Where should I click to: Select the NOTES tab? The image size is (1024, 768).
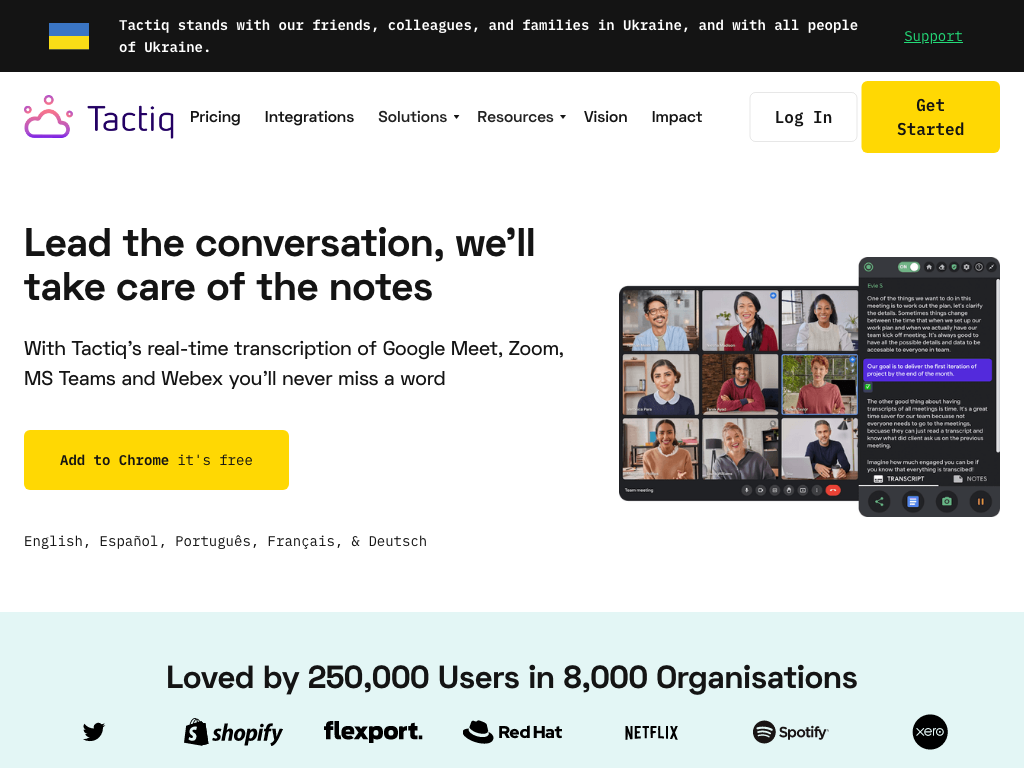(x=970, y=479)
